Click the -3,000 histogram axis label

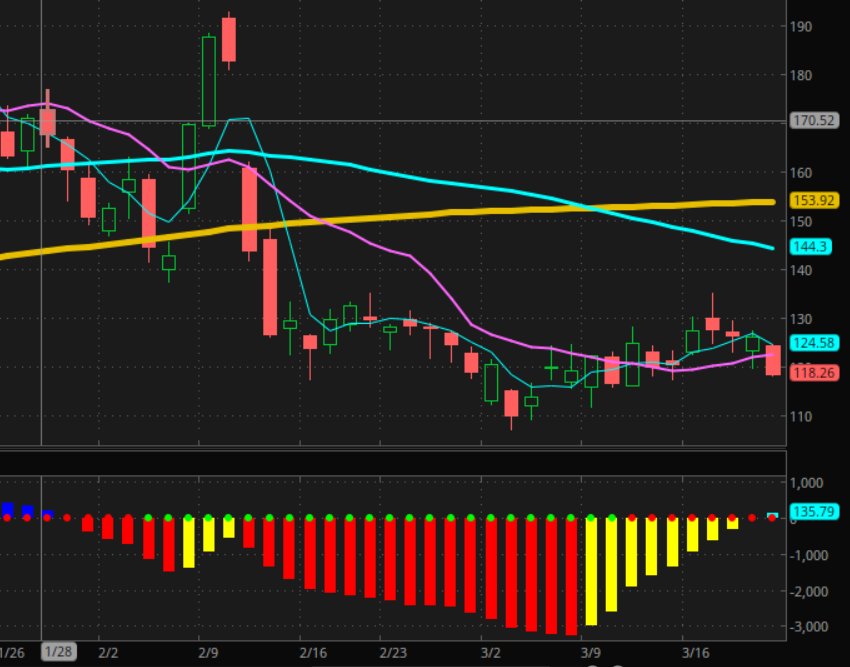click(x=809, y=627)
